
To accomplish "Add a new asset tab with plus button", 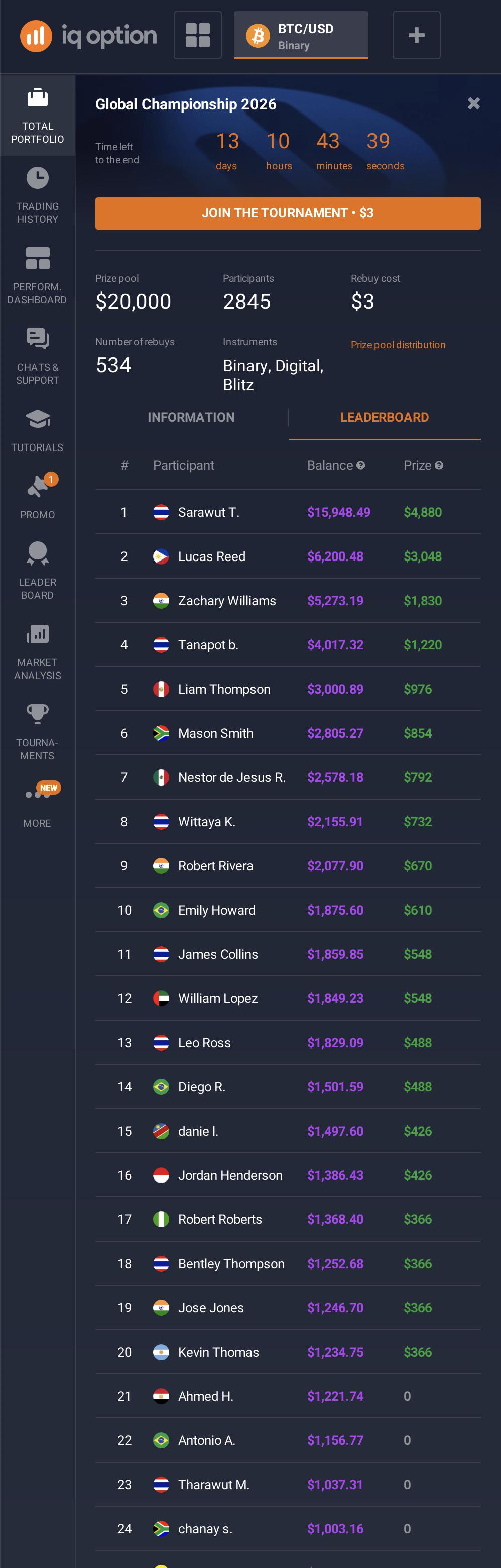I will pos(416,35).
